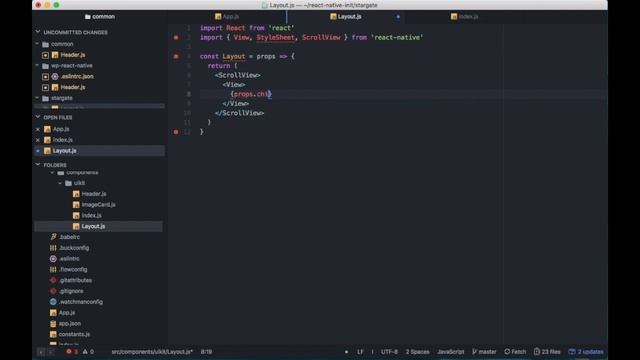Change the UTF-8 encoding selector
This screenshot has width=640, height=360.
[x=389, y=351]
